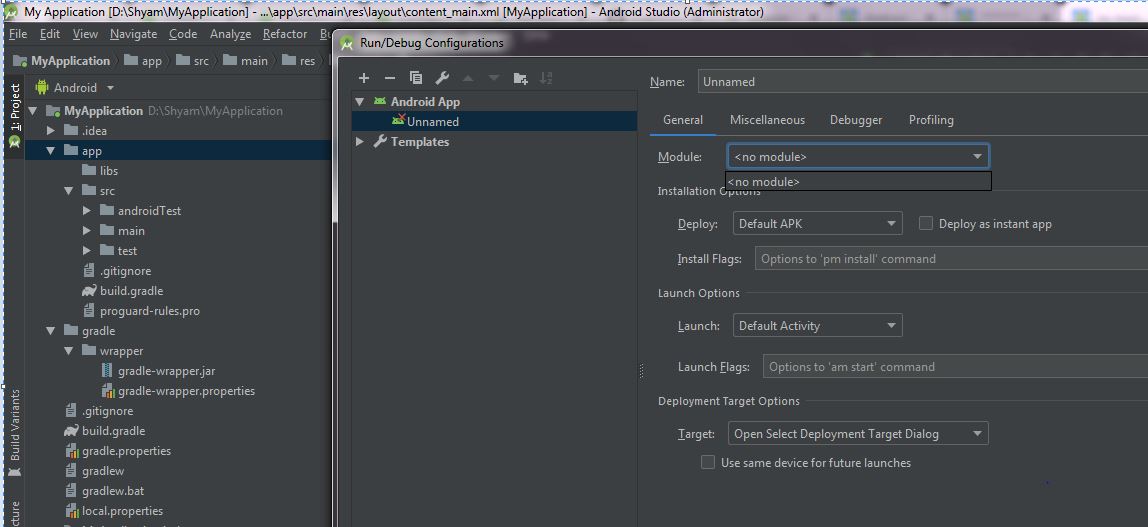Open the Build Variants side panel

(15, 426)
